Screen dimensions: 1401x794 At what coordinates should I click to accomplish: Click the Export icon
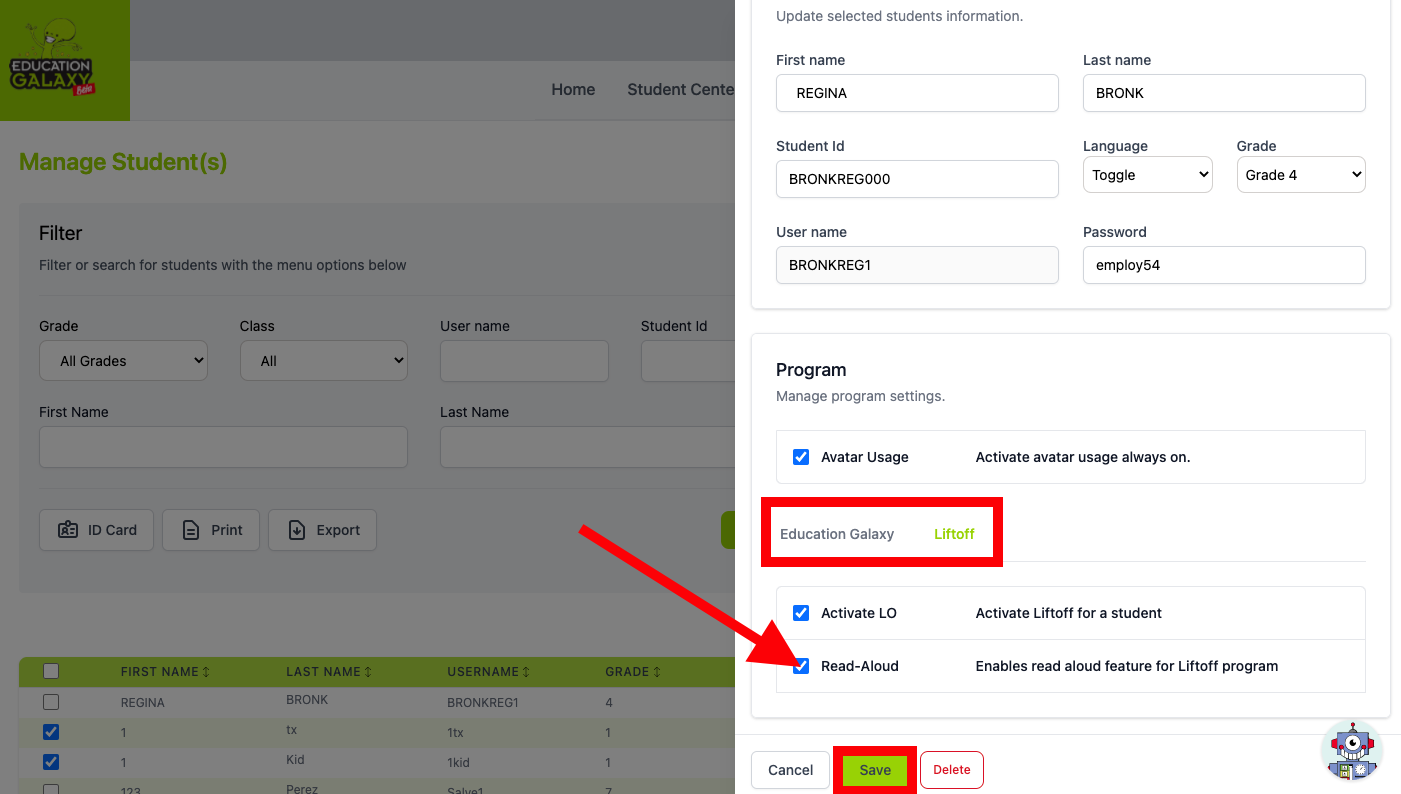(x=297, y=530)
